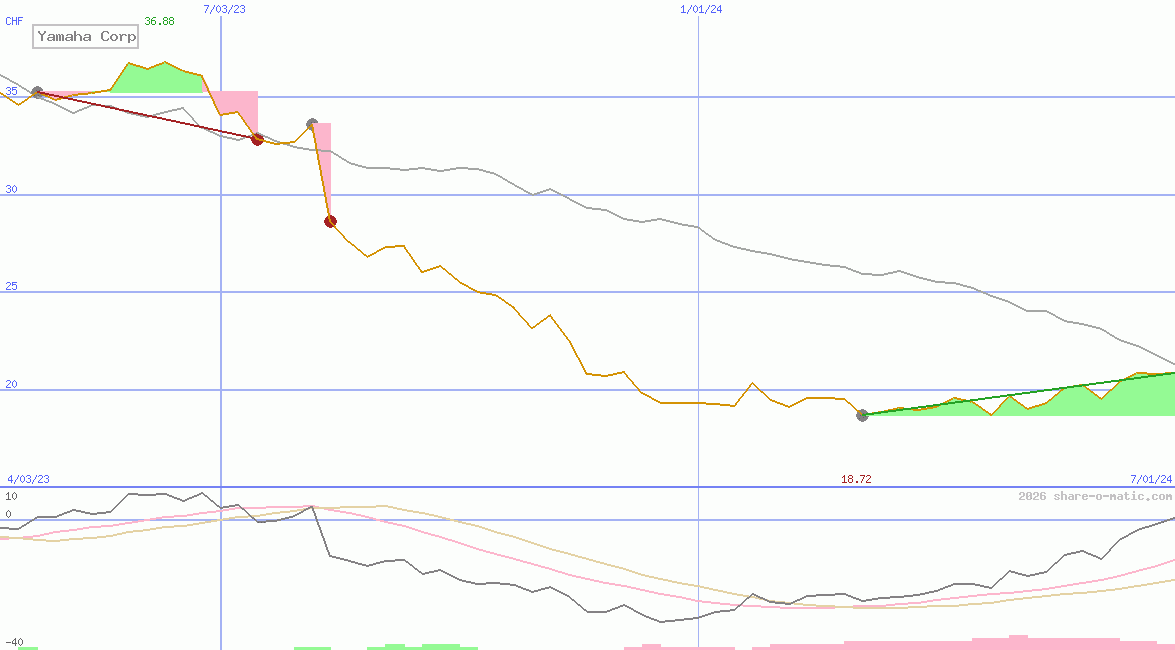1175x650 pixels.
Task: Click the 7/01/24 end date label
Action: 1151,480
